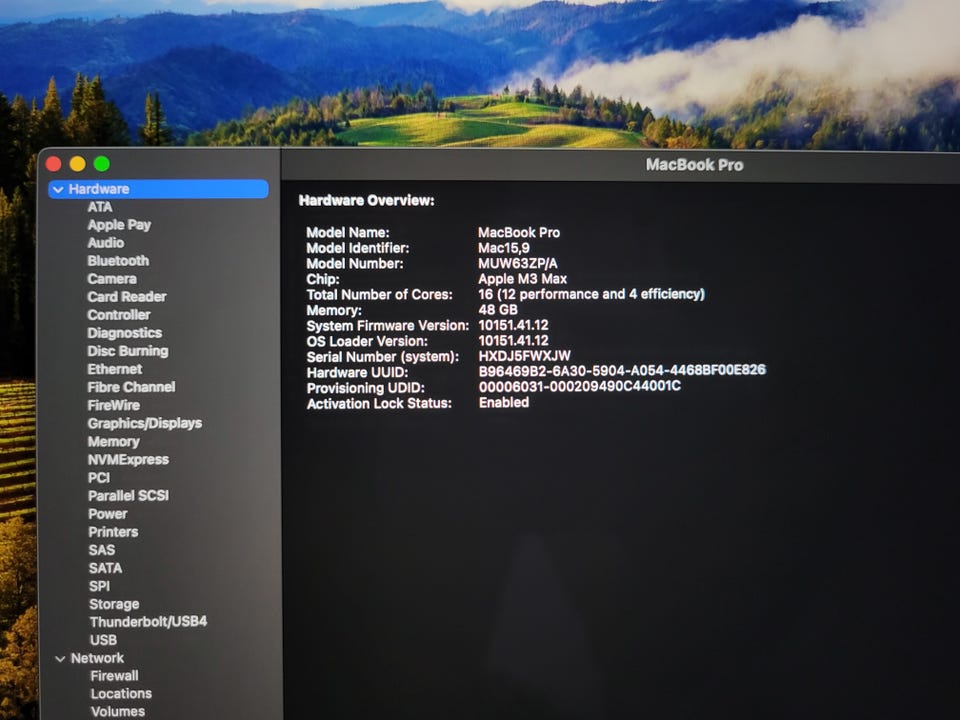Screen dimensions: 960x720
Task: Select Bluetooth in the sidebar
Action: [x=118, y=261]
